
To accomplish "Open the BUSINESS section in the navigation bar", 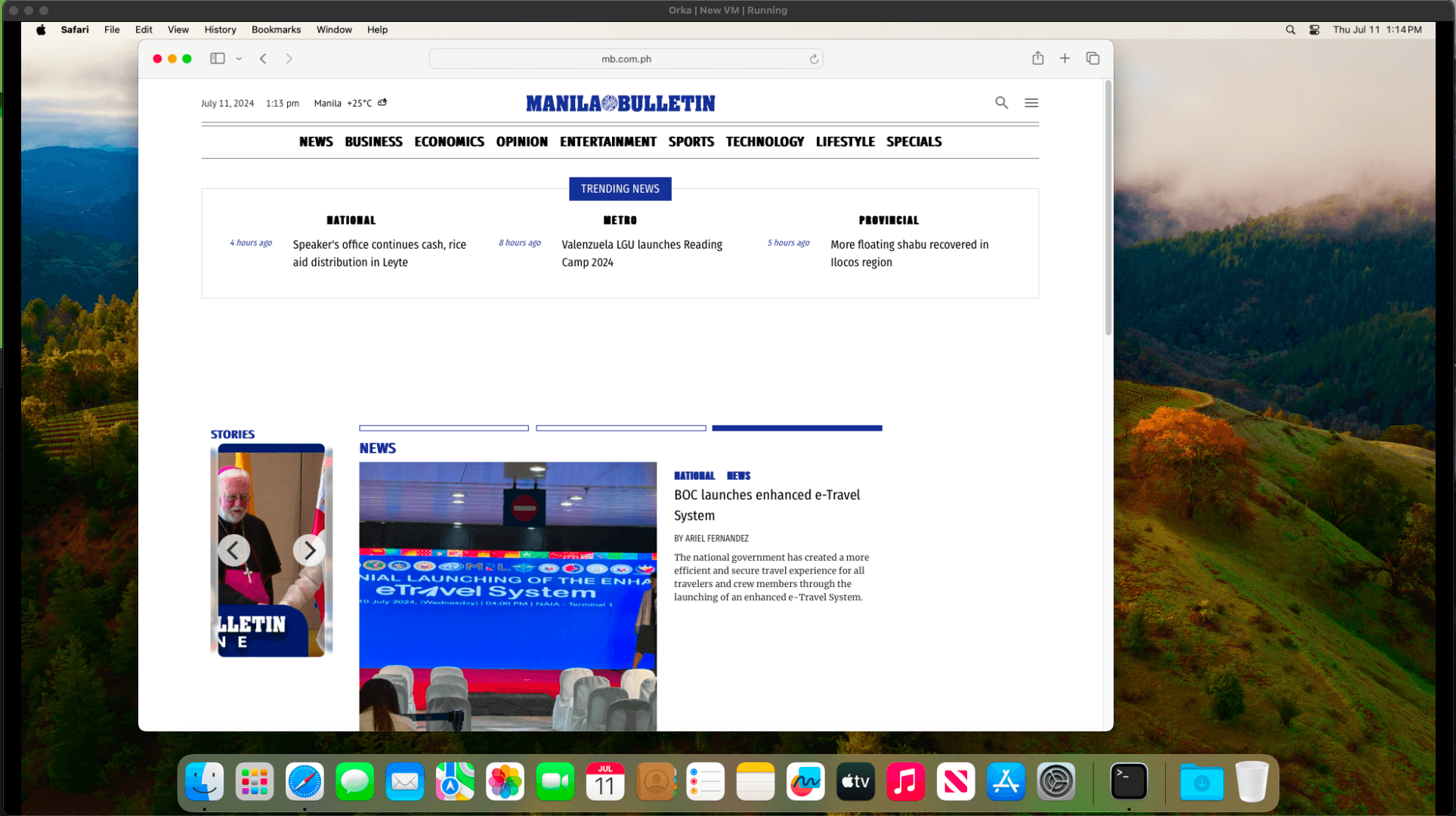I will pos(373,141).
